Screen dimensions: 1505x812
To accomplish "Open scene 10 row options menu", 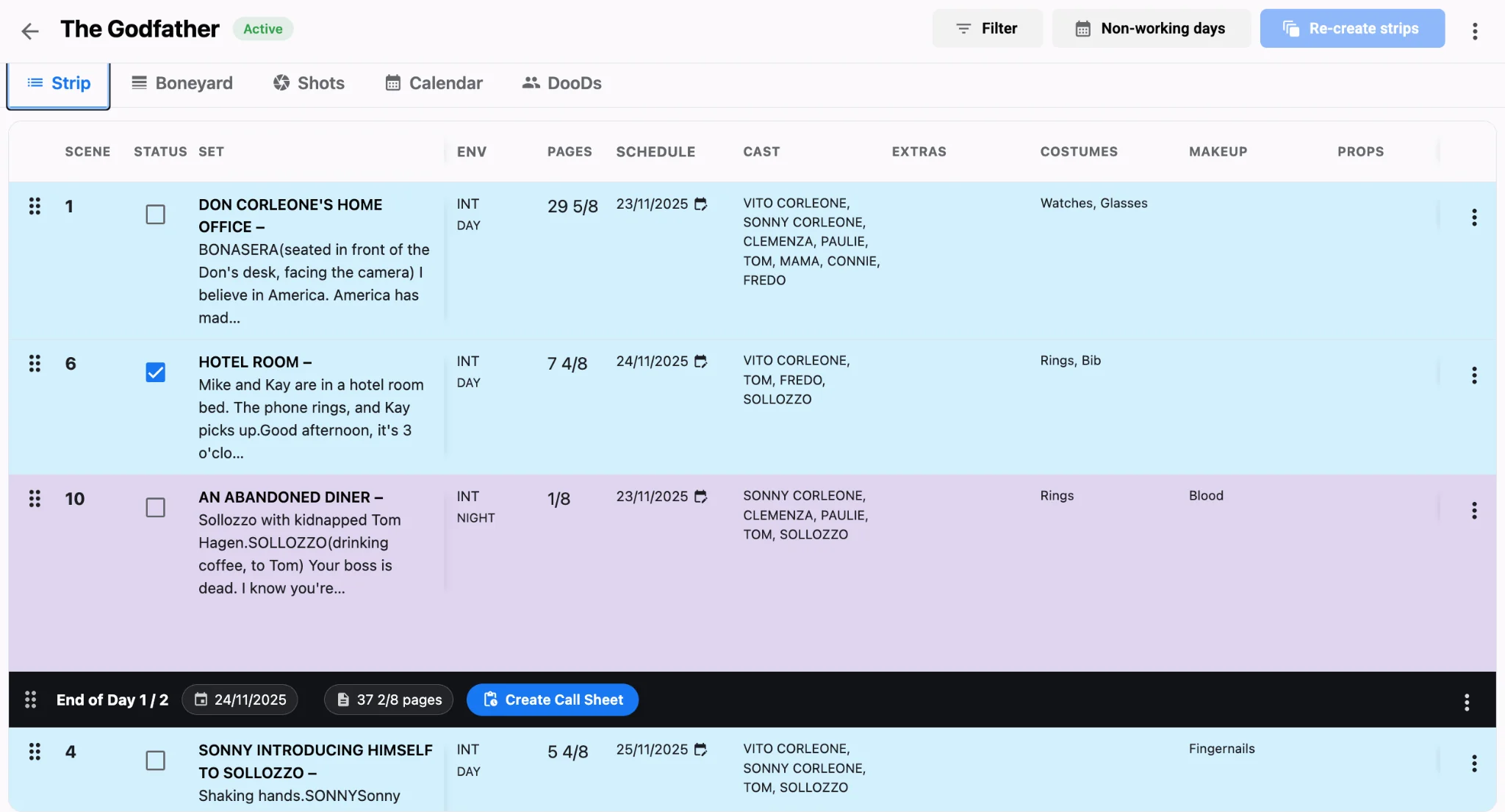I will click(1473, 511).
